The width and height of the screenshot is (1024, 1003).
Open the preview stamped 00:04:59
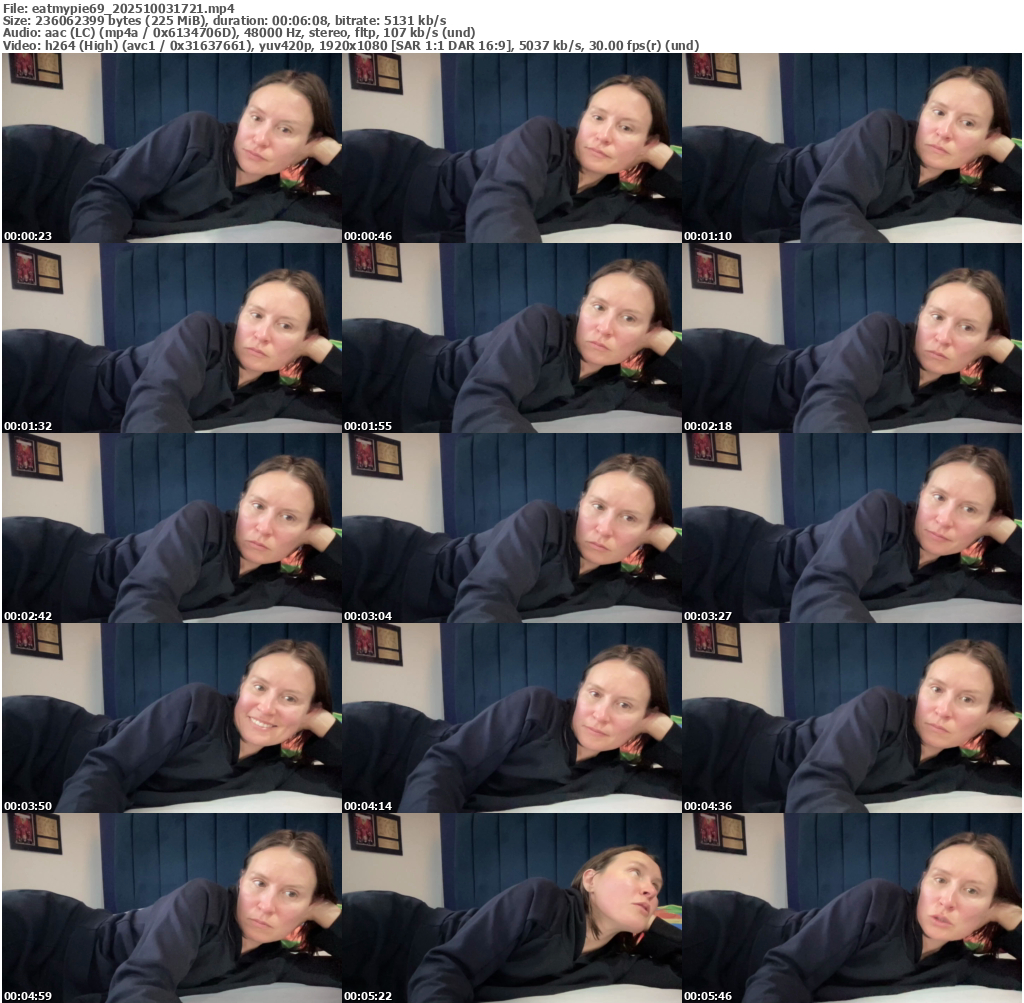pos(171,908)
